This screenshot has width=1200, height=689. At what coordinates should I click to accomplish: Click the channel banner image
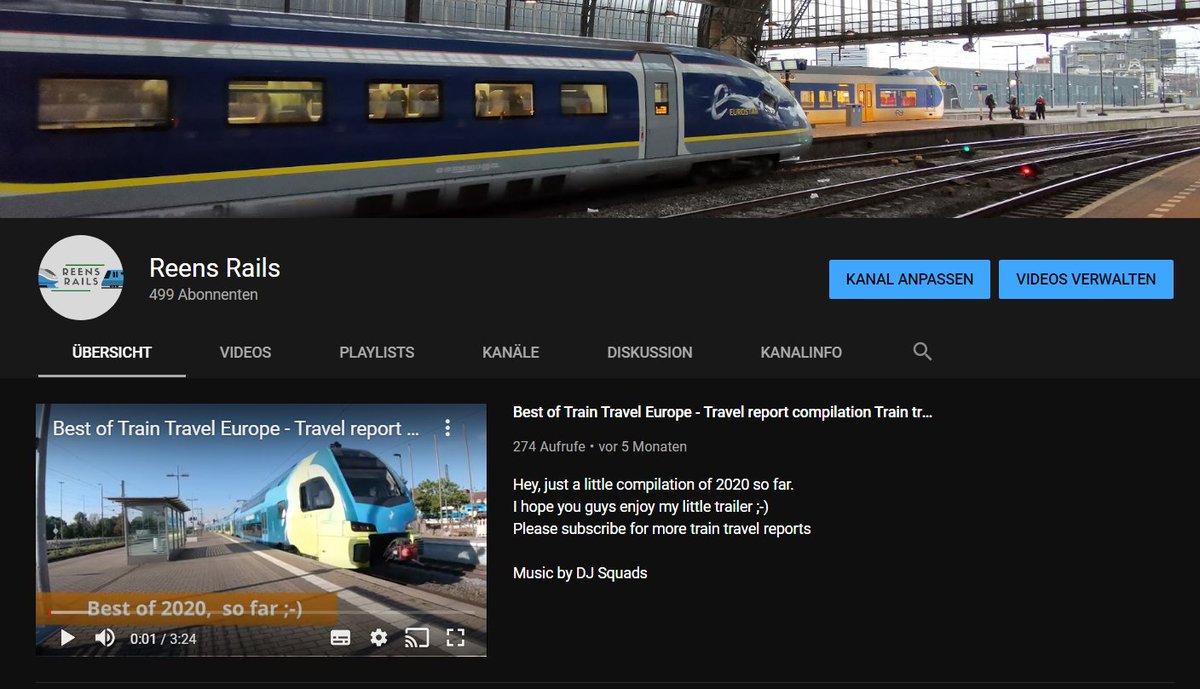[x=600, y=108]
